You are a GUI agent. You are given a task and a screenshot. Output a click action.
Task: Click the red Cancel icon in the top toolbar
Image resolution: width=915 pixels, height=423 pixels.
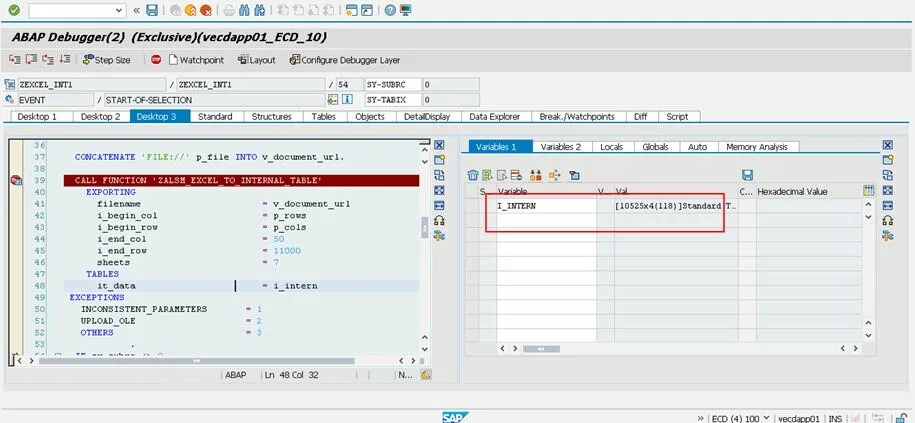coord(205,10)
